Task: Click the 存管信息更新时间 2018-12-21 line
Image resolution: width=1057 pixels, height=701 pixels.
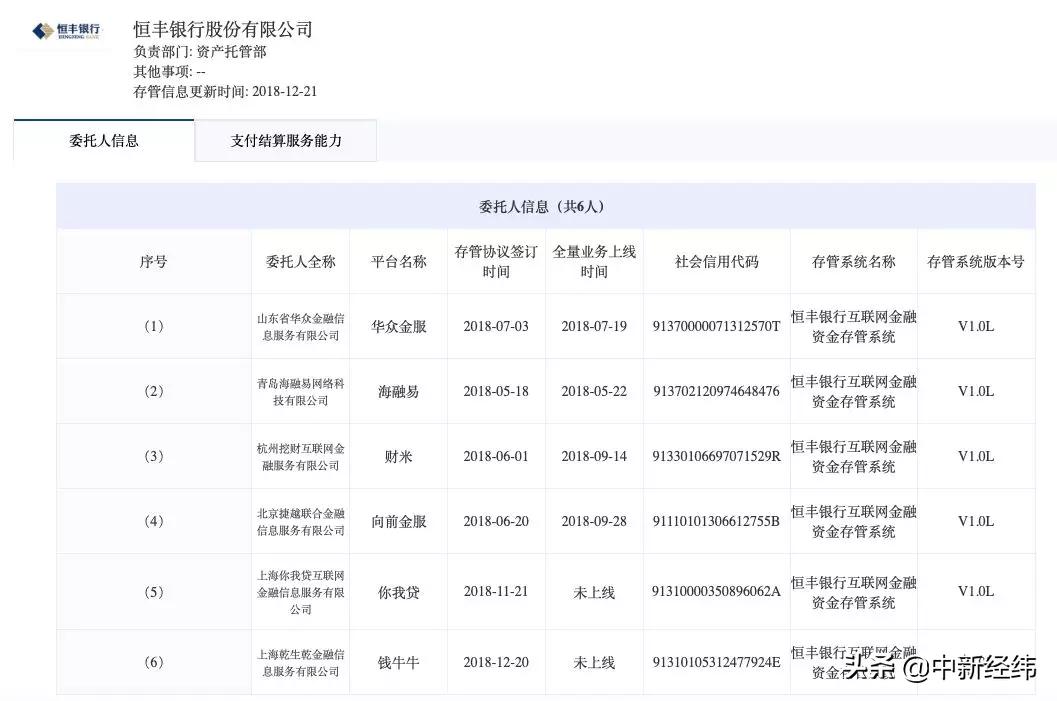Action: tap(225, 92)
